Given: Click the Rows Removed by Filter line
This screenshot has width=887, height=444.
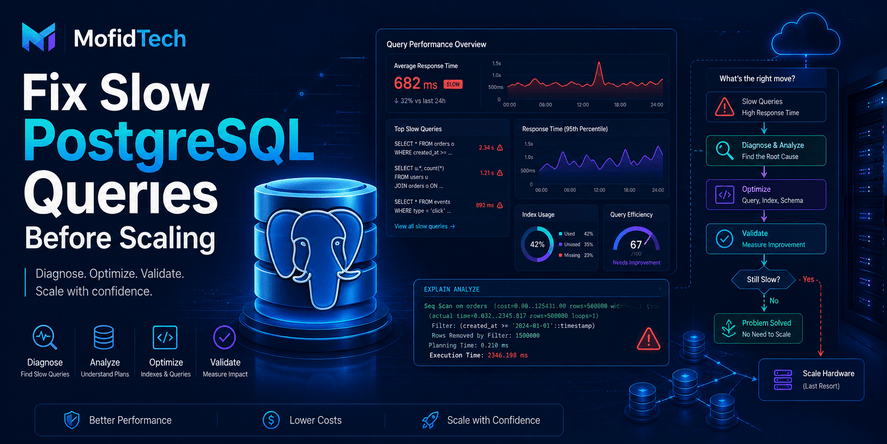Looking at the screenshot, I should [x=485, y=335].
